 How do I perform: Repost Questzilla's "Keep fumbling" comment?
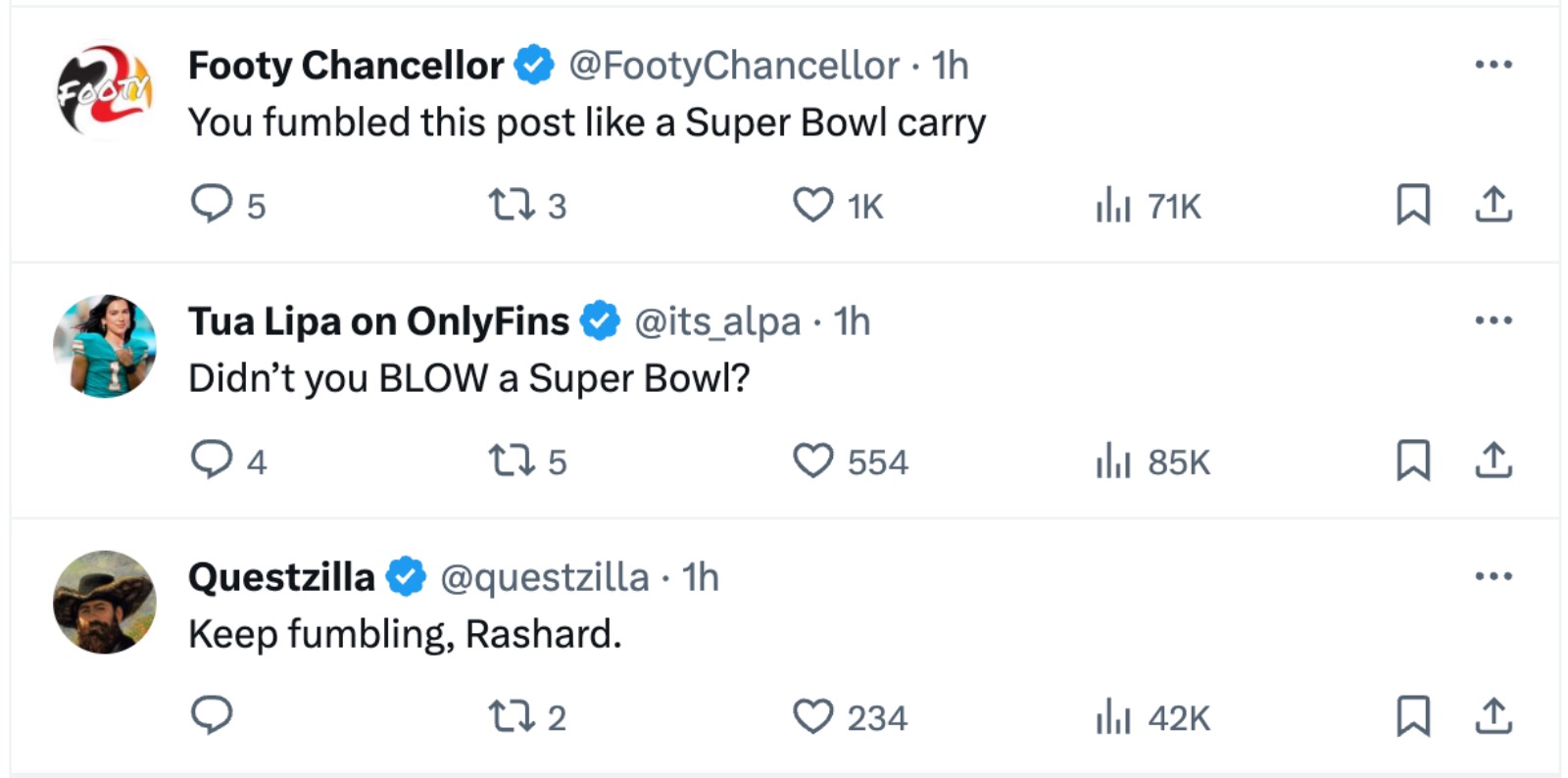(512, 716)
